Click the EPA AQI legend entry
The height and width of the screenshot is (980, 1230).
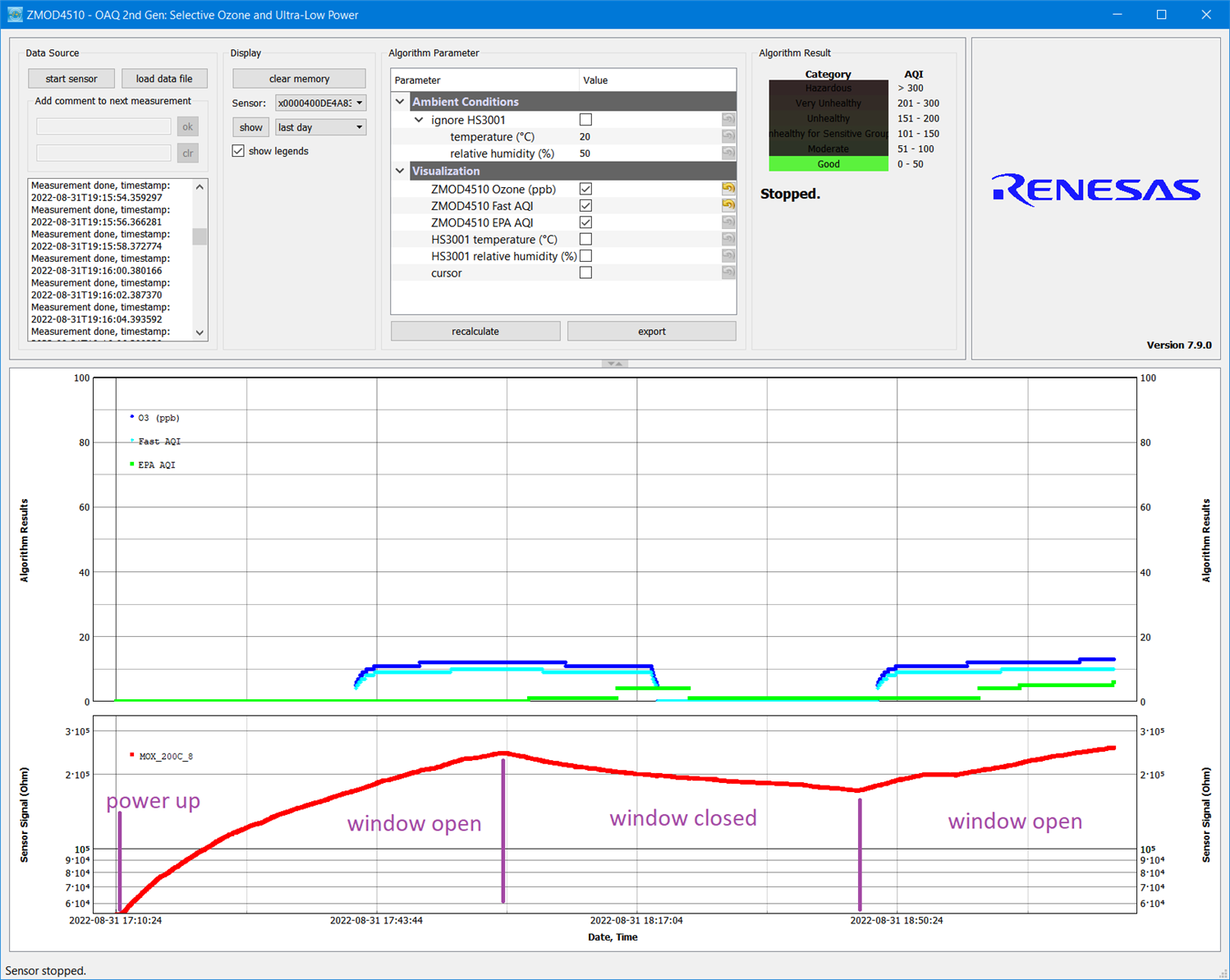click(153, 465)
